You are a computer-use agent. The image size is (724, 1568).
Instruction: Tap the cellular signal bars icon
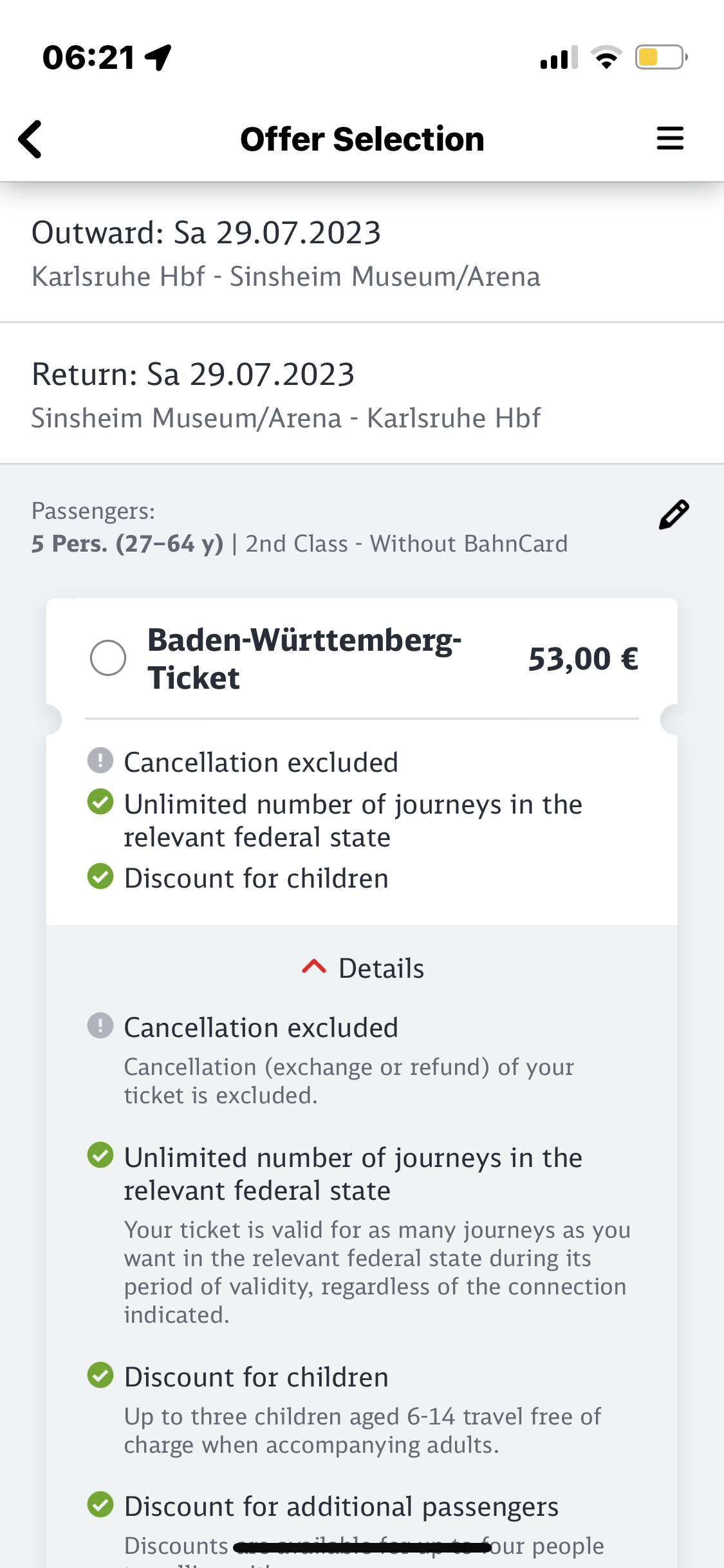pyautogui.click(x=559, y=57)
